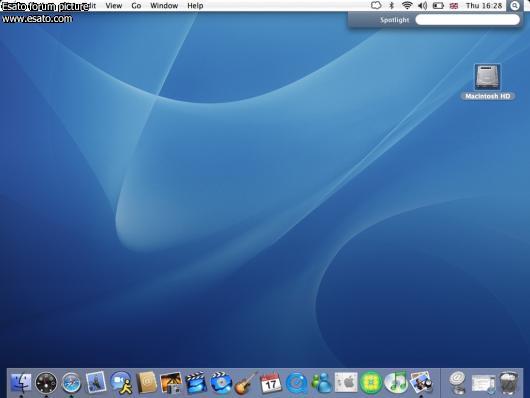Screen dimensions: 530x398
Task: Open the Help menu
Action: coord(195,5)
